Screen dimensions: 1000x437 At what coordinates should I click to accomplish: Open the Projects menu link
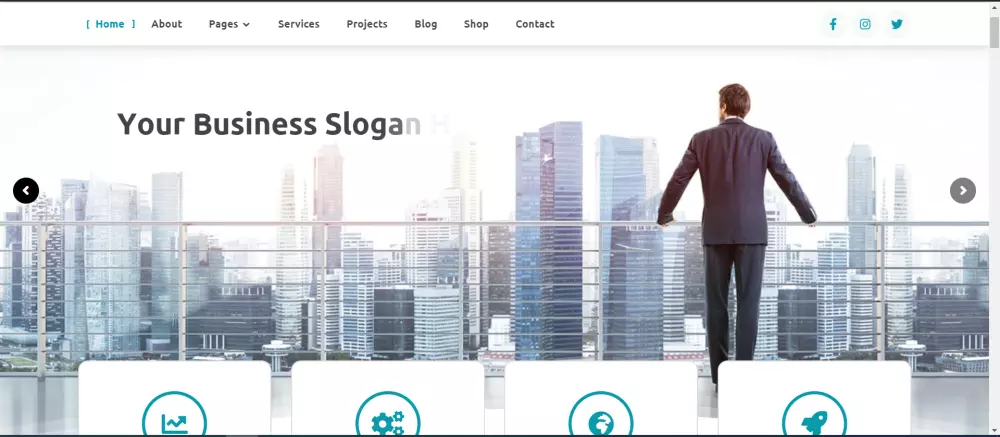367,24
